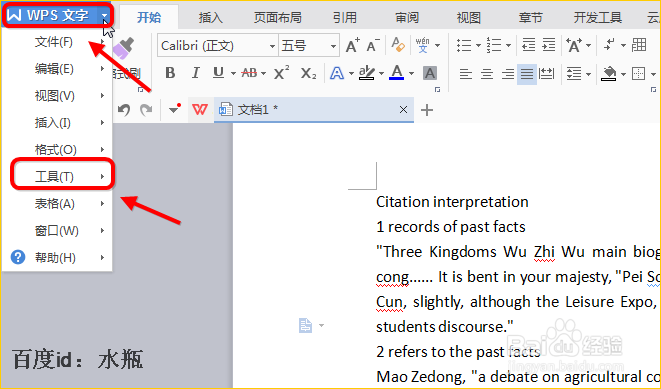This screenshot has width=661, height=389.
Task: Toggle underline formatting
Action: [218, 73]
